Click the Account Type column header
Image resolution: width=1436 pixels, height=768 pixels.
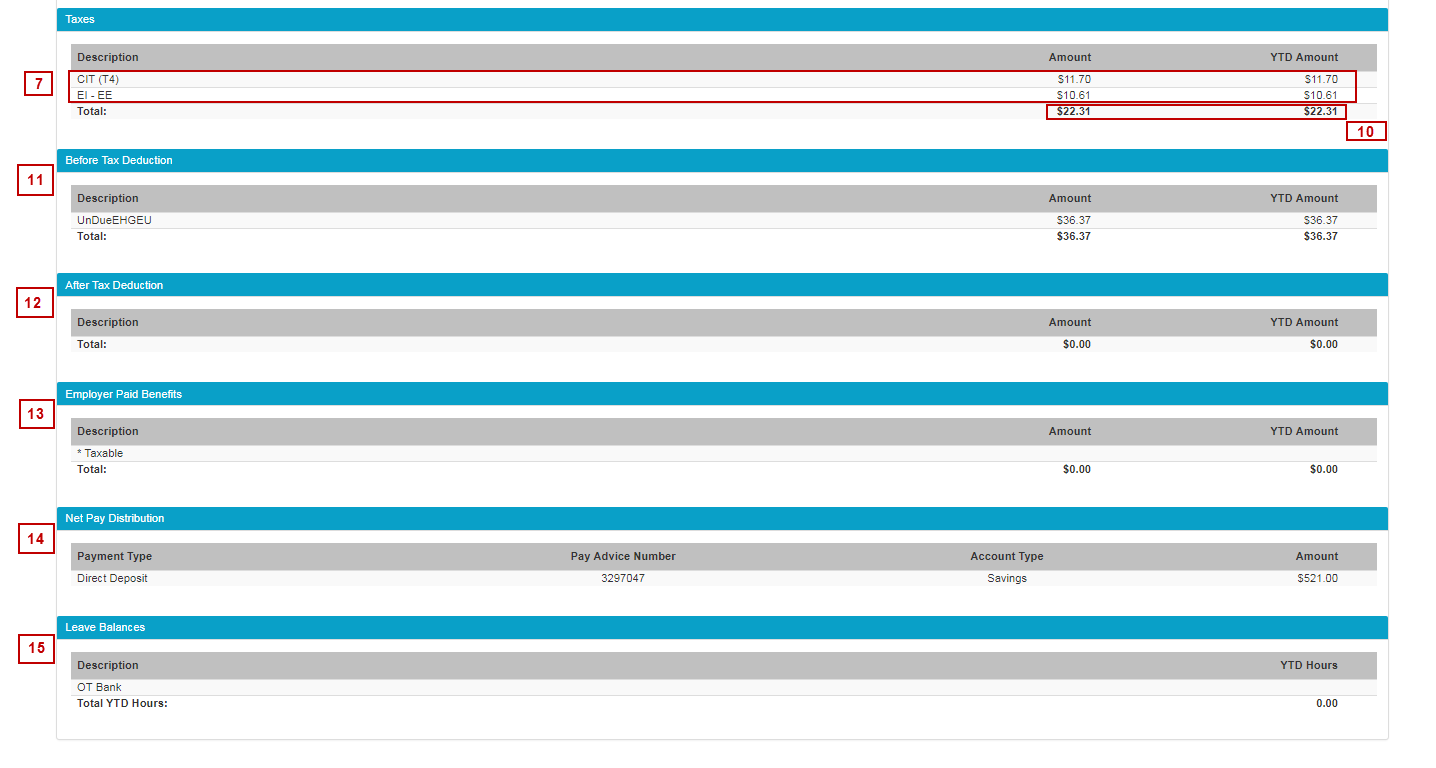[x=1006, y=556]
